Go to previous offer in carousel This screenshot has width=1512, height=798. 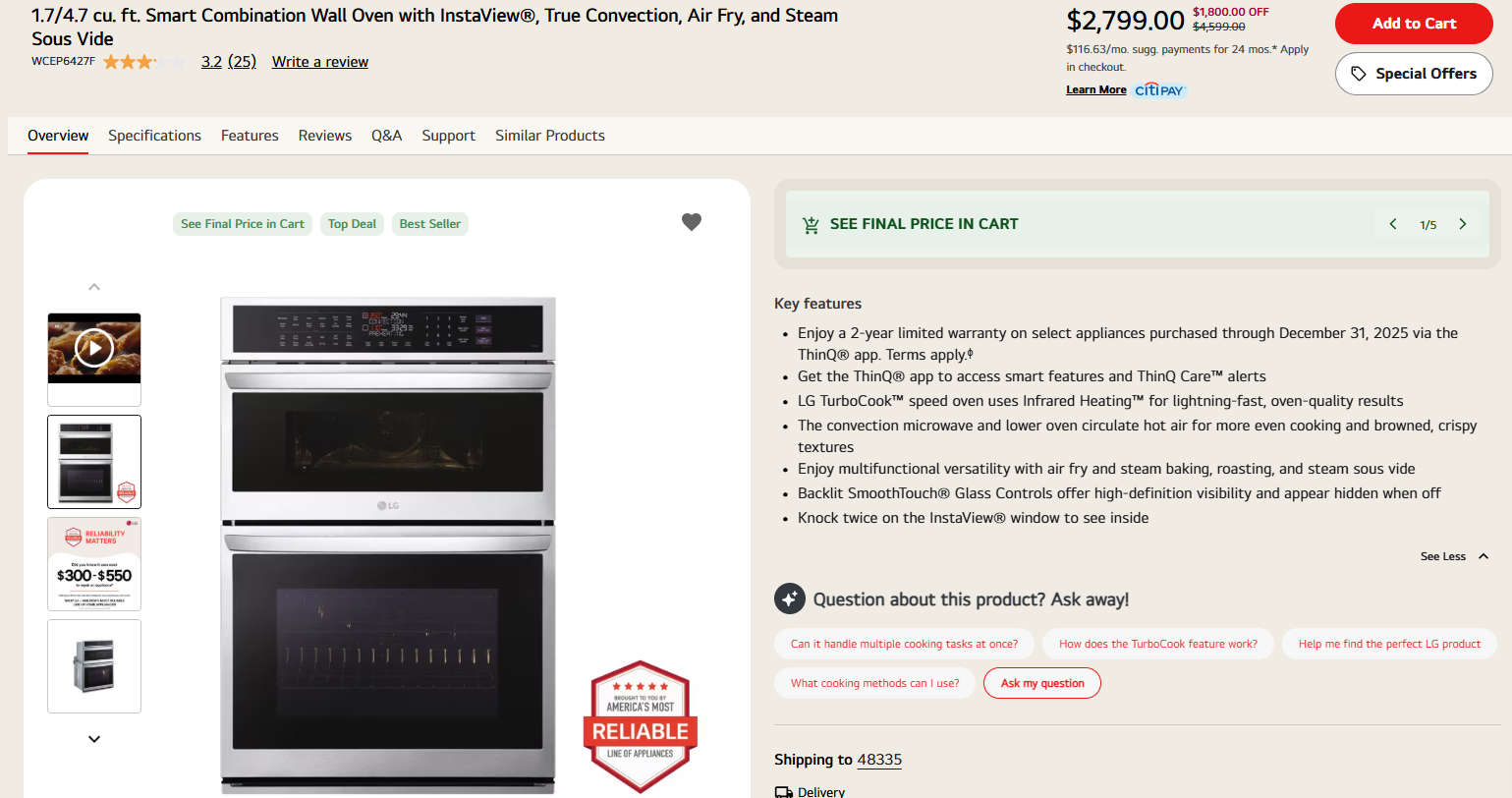(x=1393, y=224)
